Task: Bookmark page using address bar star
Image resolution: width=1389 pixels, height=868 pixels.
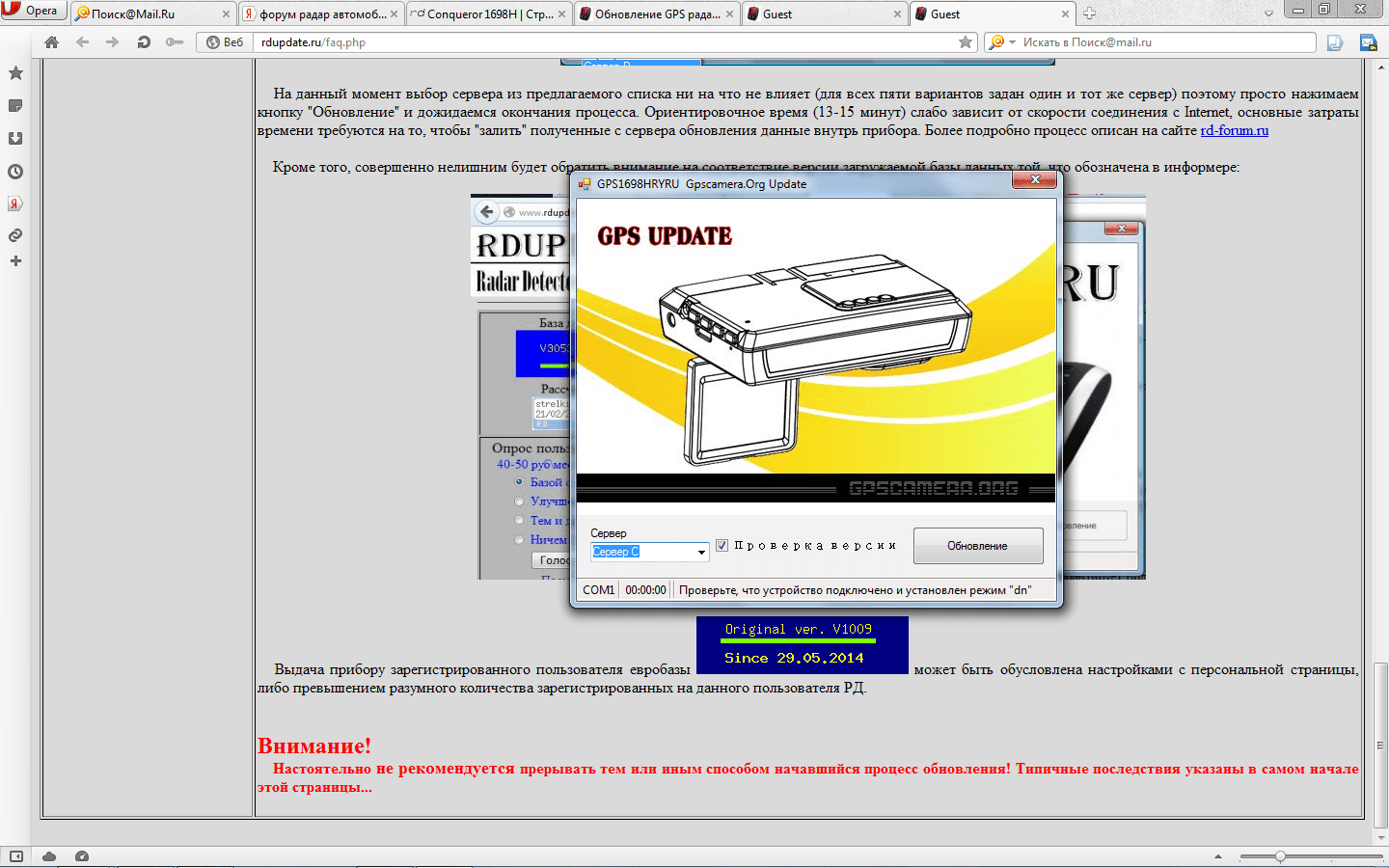Action: point(965,42)
